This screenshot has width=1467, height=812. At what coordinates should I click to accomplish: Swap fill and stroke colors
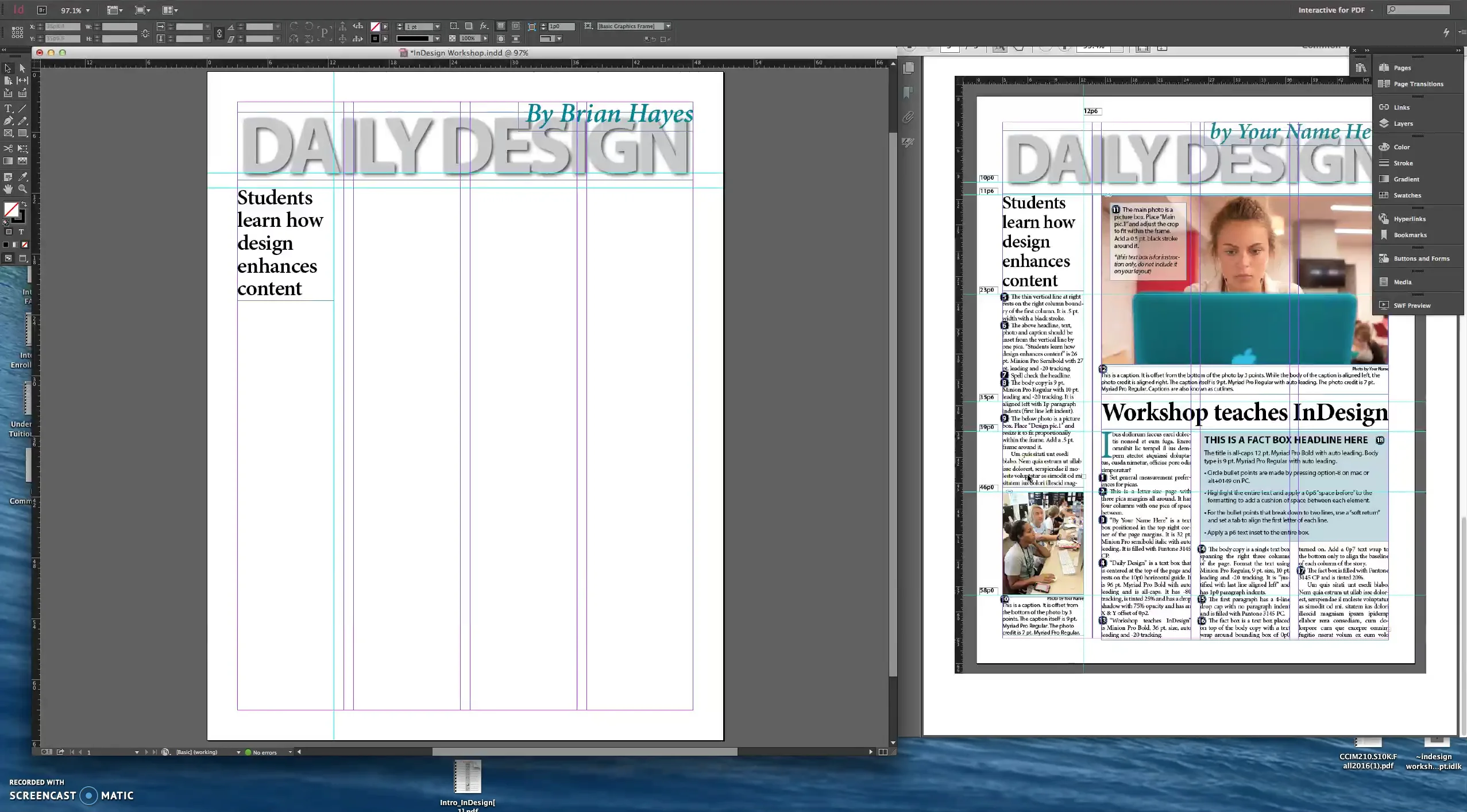pos(25,203)
